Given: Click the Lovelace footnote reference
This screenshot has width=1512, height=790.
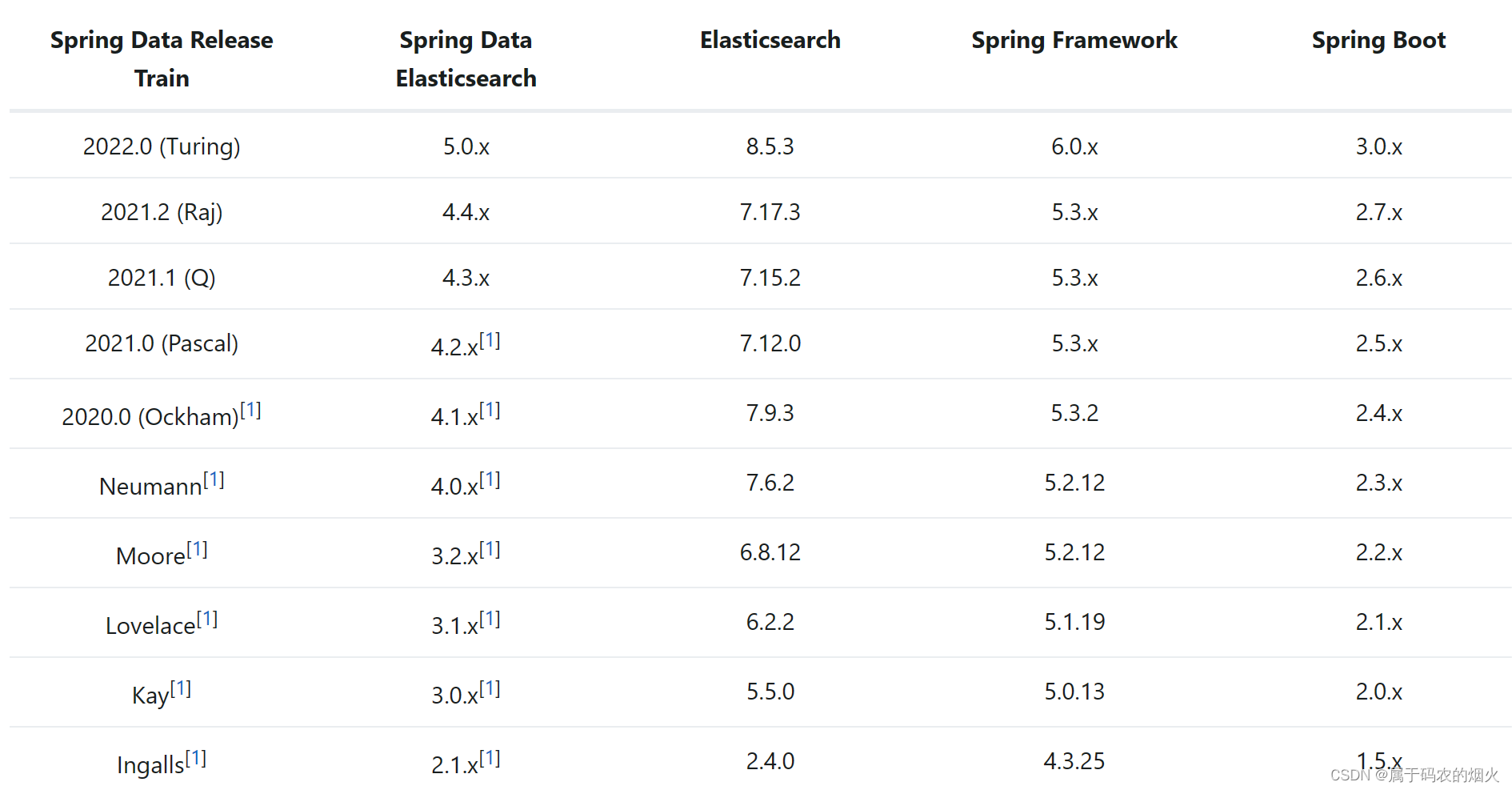Looking at the screenshot, I should pyautogui.click(x=207, y=620).
